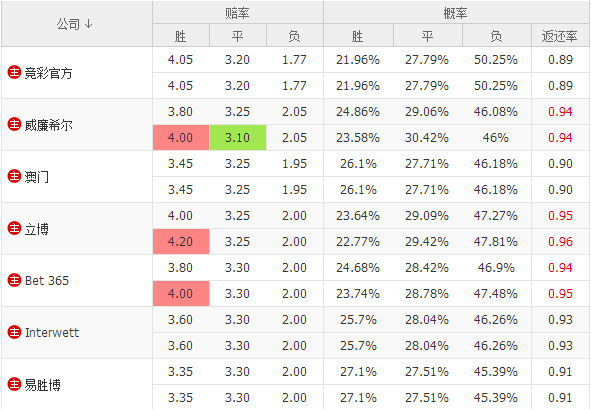Open the Interwett company name link
This screenshot has height=410, width=591.
coord(52,332)
